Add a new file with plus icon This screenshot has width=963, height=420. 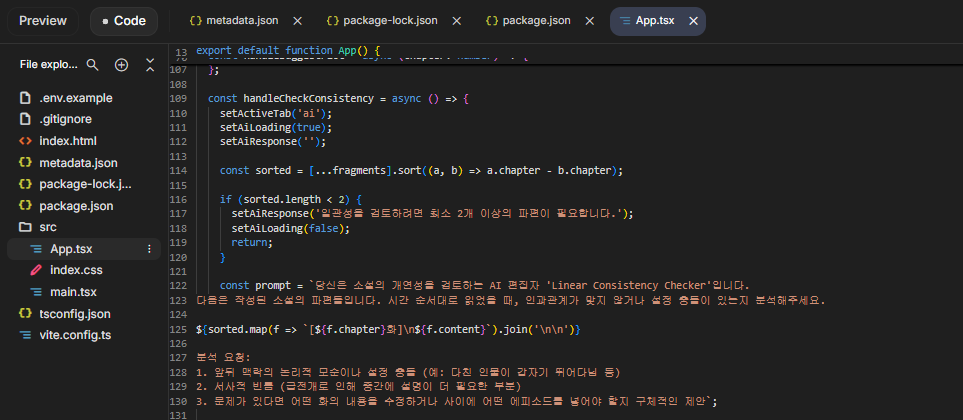click(122, 64)
